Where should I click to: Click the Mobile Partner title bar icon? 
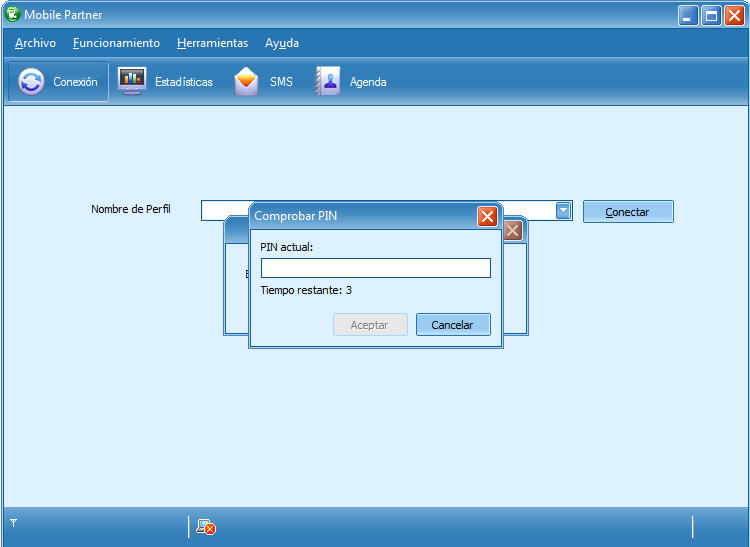(x=12, y=14)
